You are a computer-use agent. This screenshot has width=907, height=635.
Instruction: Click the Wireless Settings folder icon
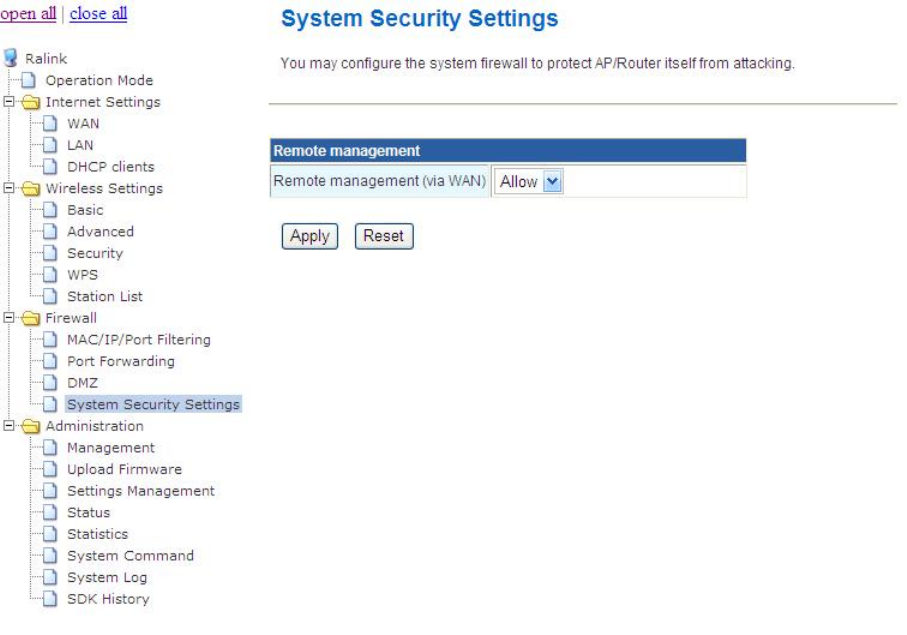point(33,188)
